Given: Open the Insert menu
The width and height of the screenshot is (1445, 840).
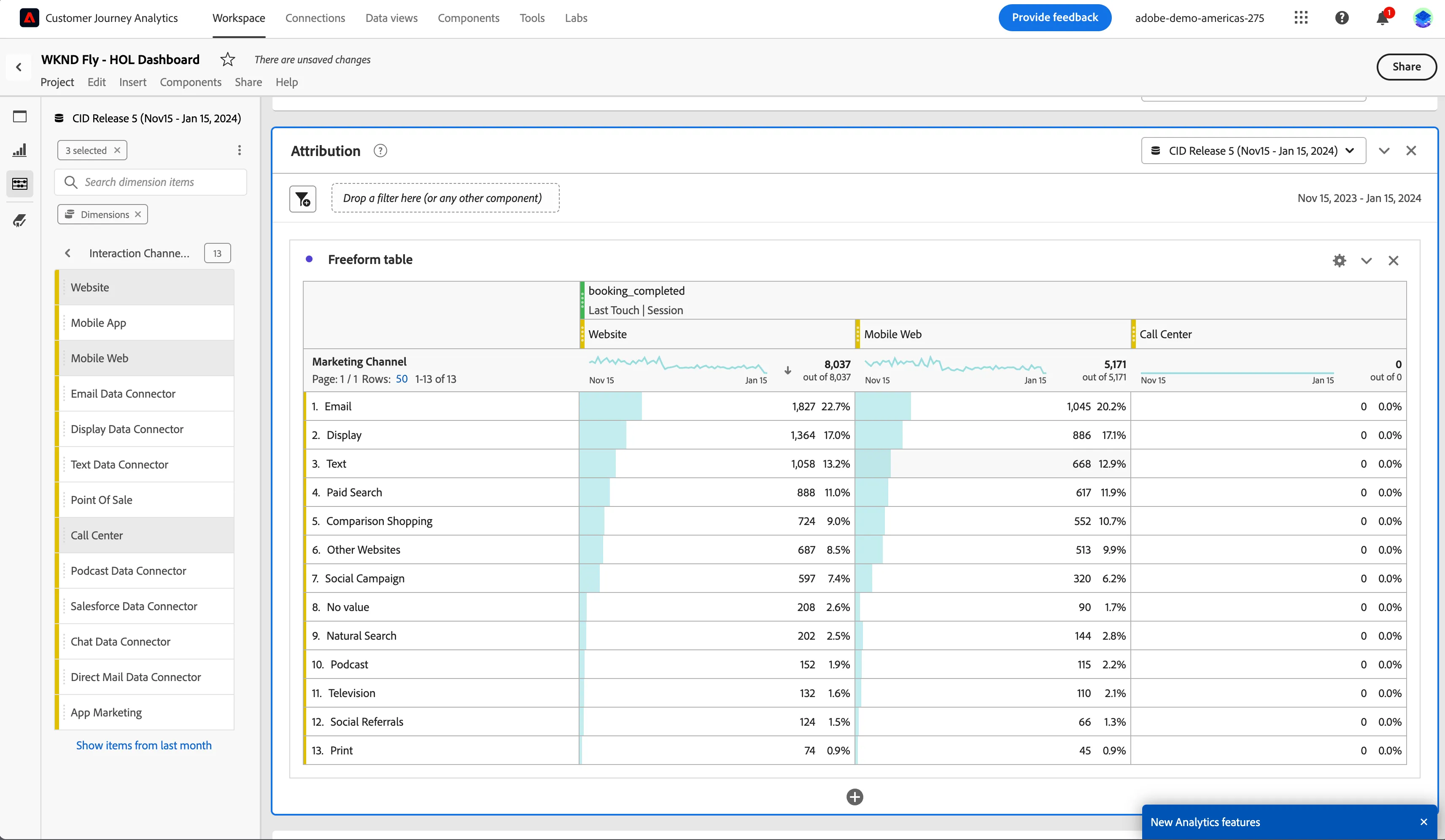Looking at the screenshot, I should [x=132, y=82].
